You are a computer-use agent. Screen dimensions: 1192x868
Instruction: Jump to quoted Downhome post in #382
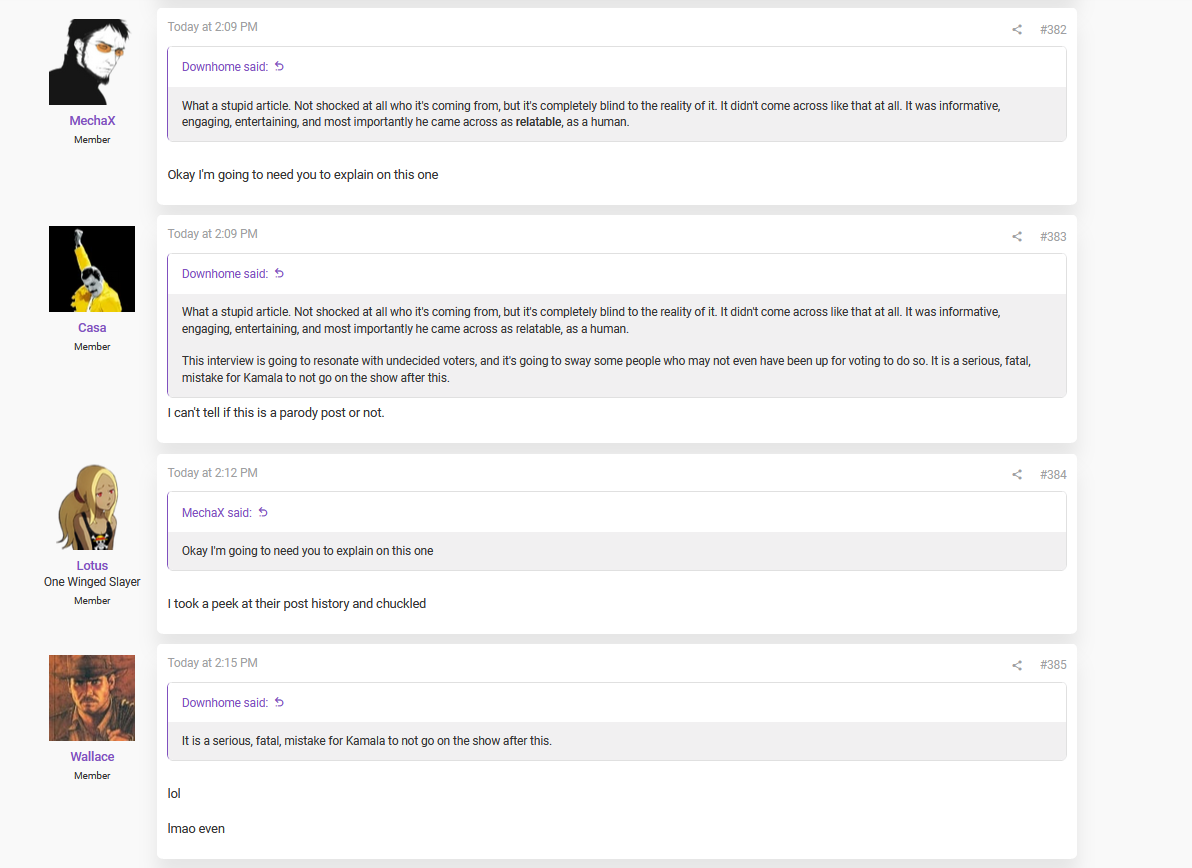[x=279, y=66]
